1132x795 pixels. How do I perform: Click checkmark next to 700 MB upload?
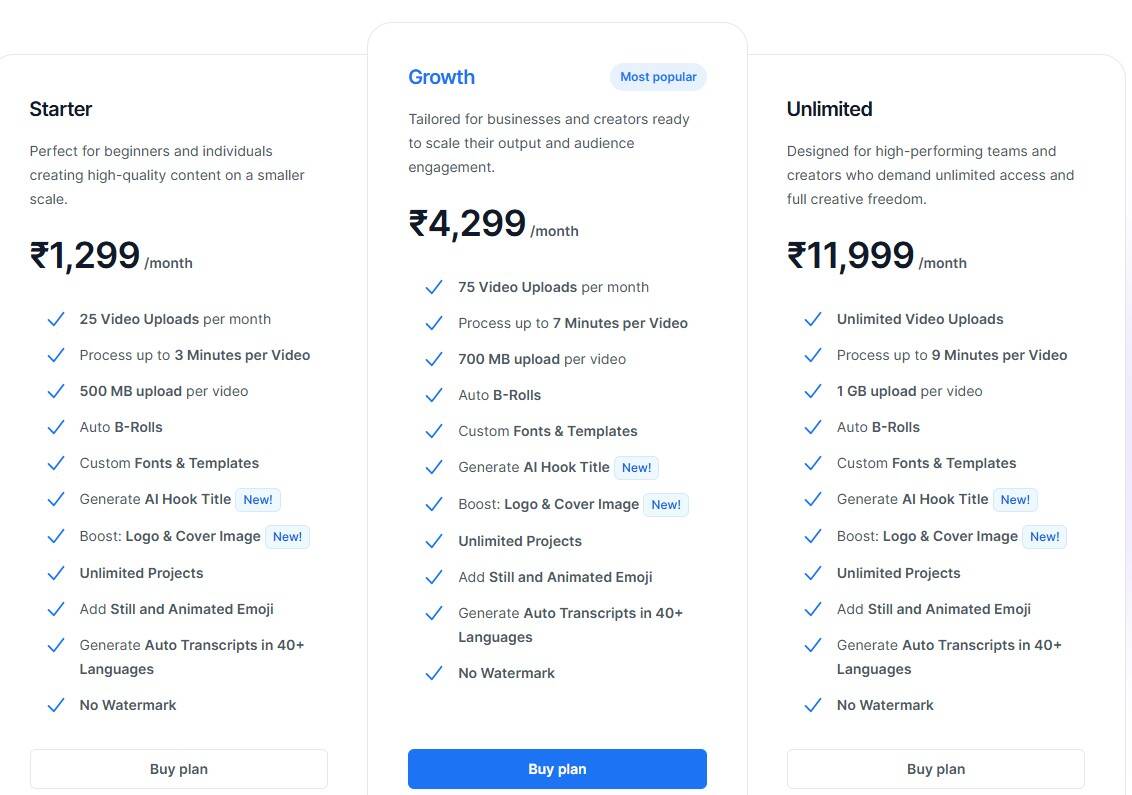click(x=434, y=360)
